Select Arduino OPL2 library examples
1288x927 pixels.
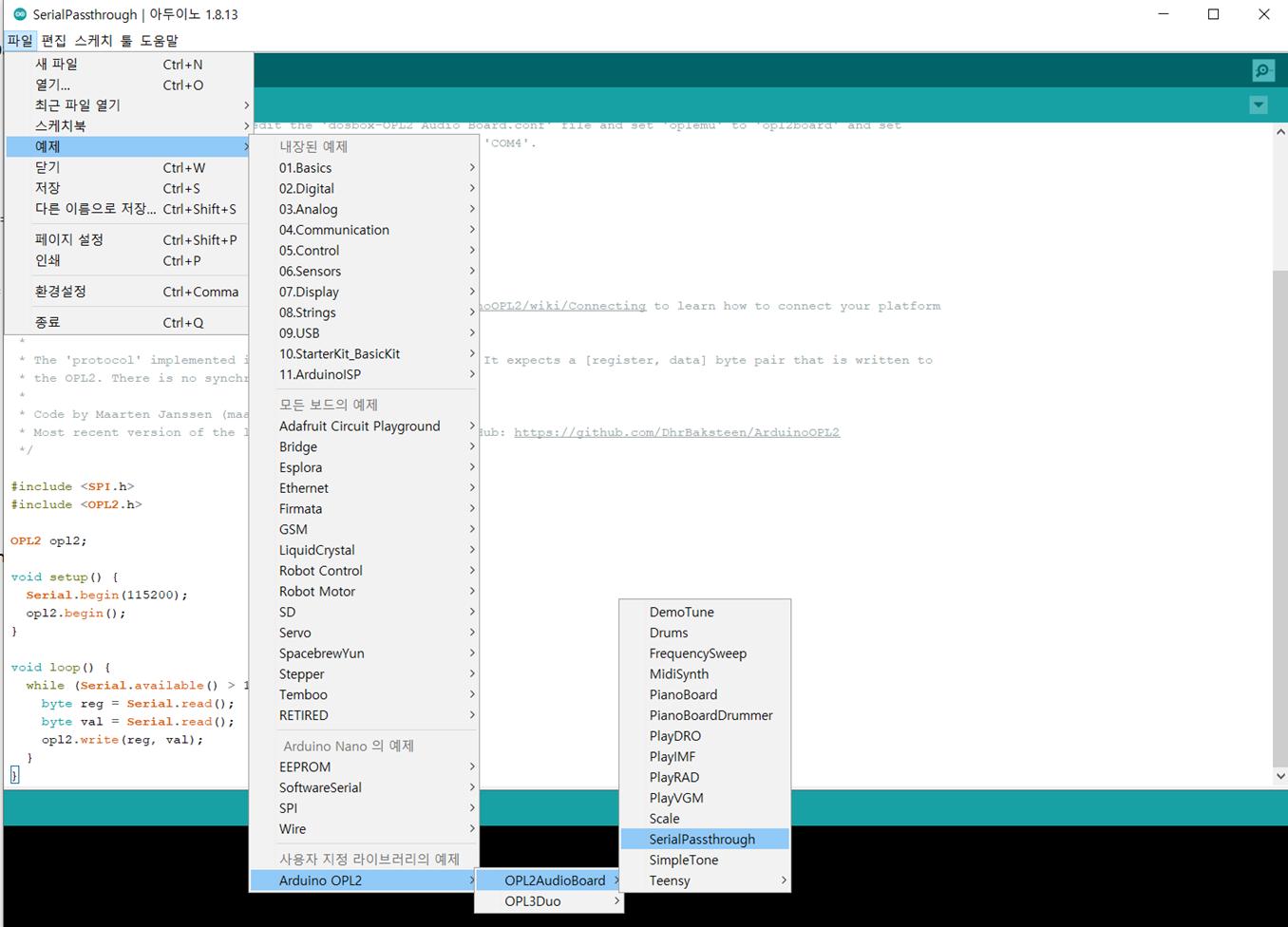click(x=364, y=880)
